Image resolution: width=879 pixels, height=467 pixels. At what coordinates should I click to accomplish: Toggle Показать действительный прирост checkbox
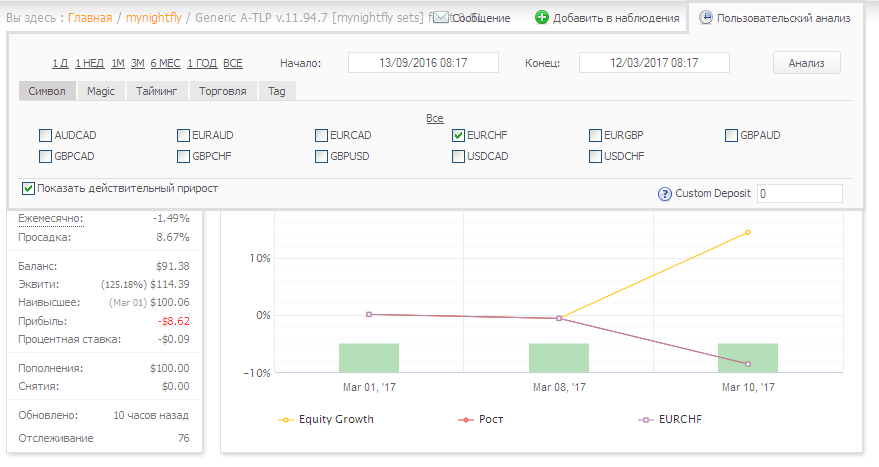28,188
